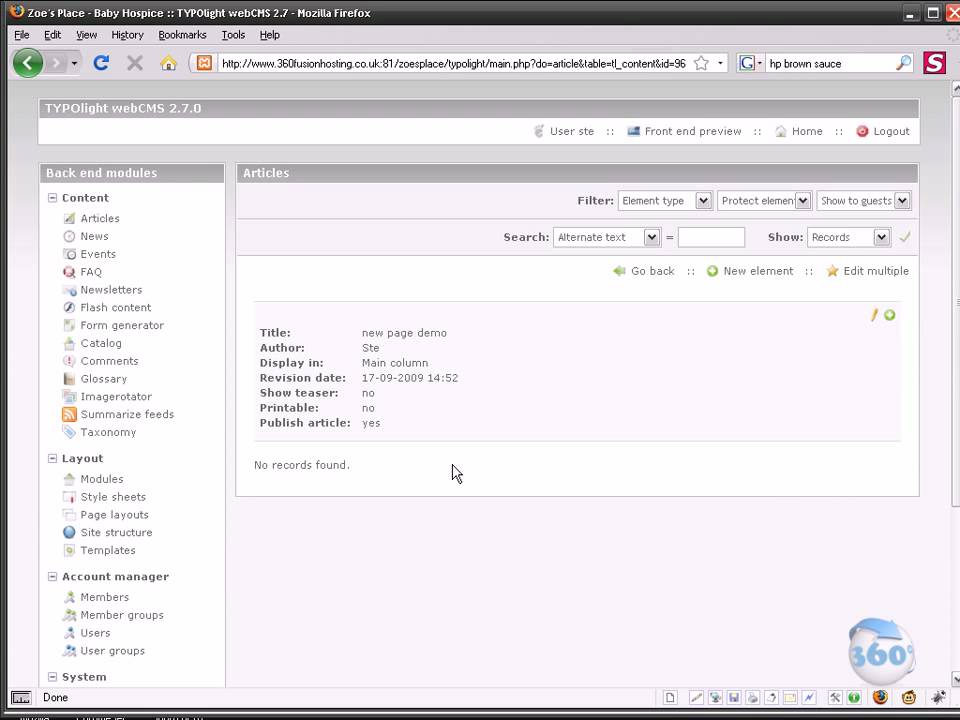
Task: Click the Stop loading X icon
Action: click(x=135, y=63)
